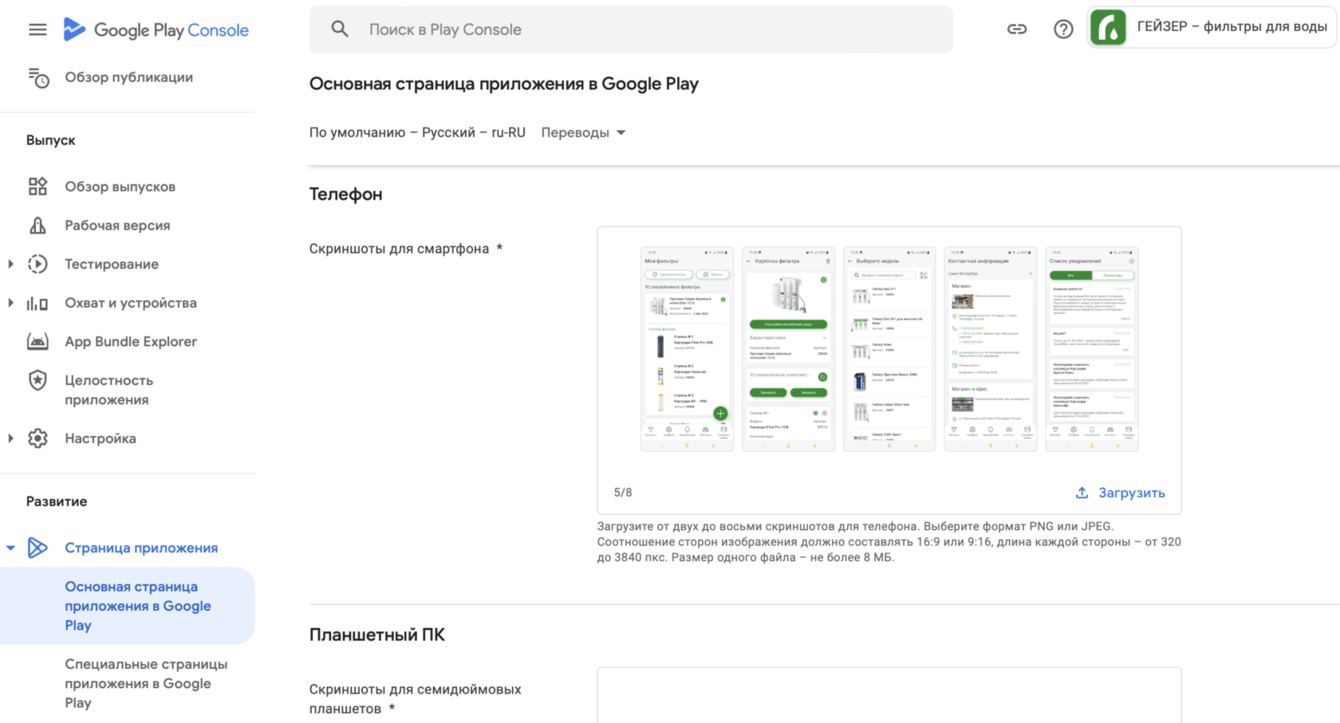
Task: Open the hamburger navigation menu
Action: tap(37, 30)
